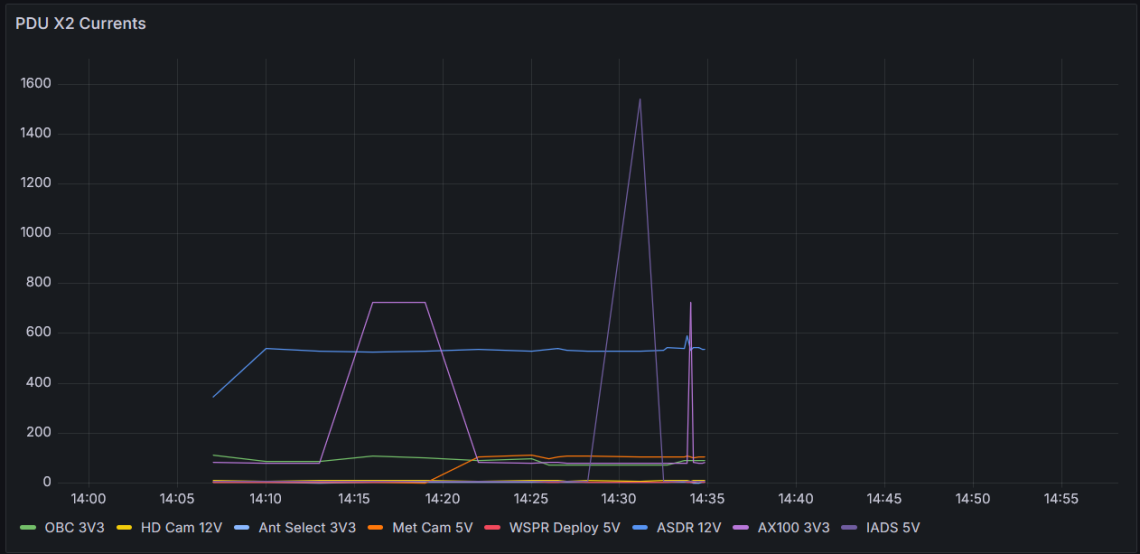Image resolution: width=1140 pixels, height=554 pixels.
Task: Toggle the IADS 5V legend series
Action: click(x=893, y=528)
